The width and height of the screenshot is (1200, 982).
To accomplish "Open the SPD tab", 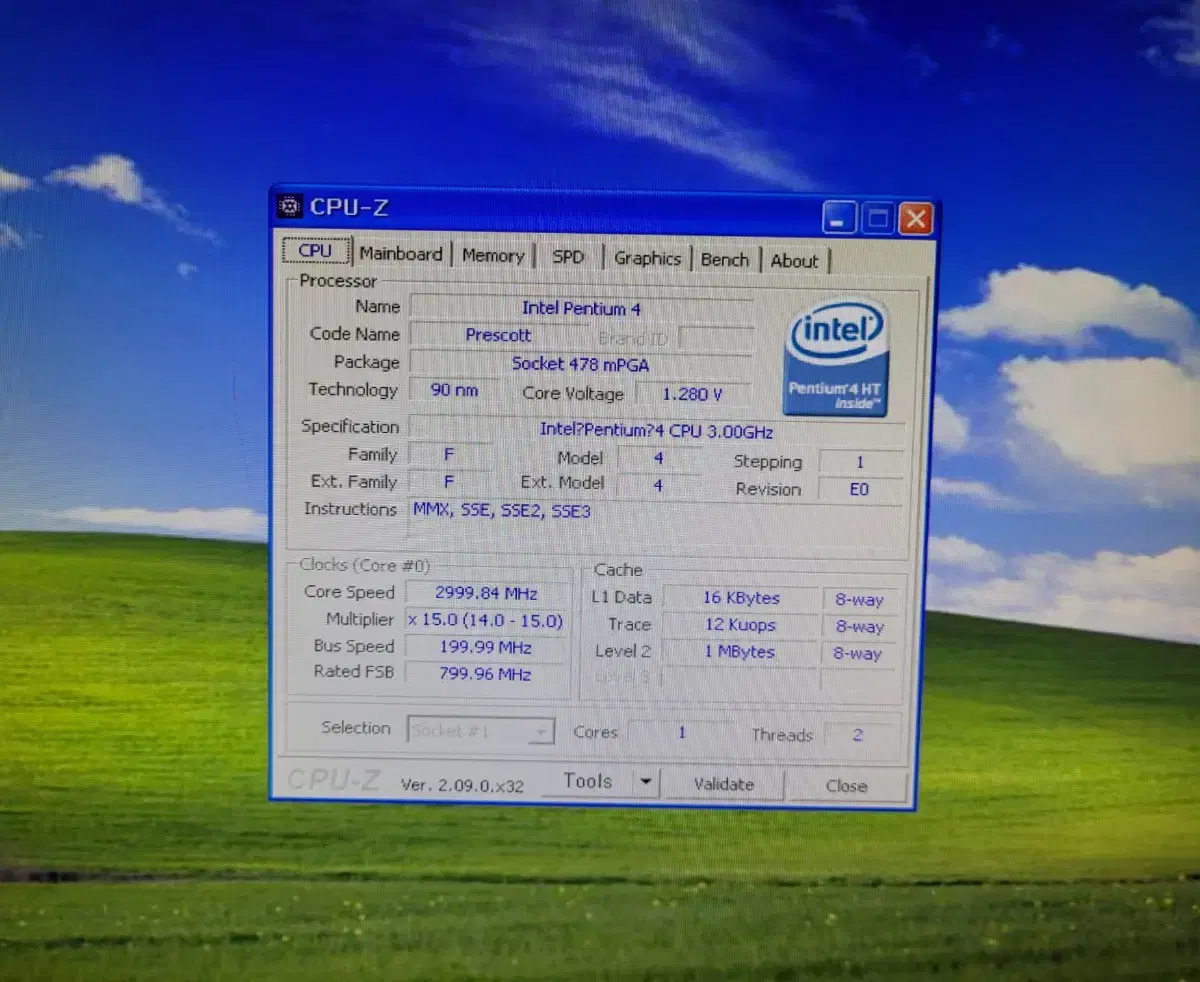I will (568, 257).
